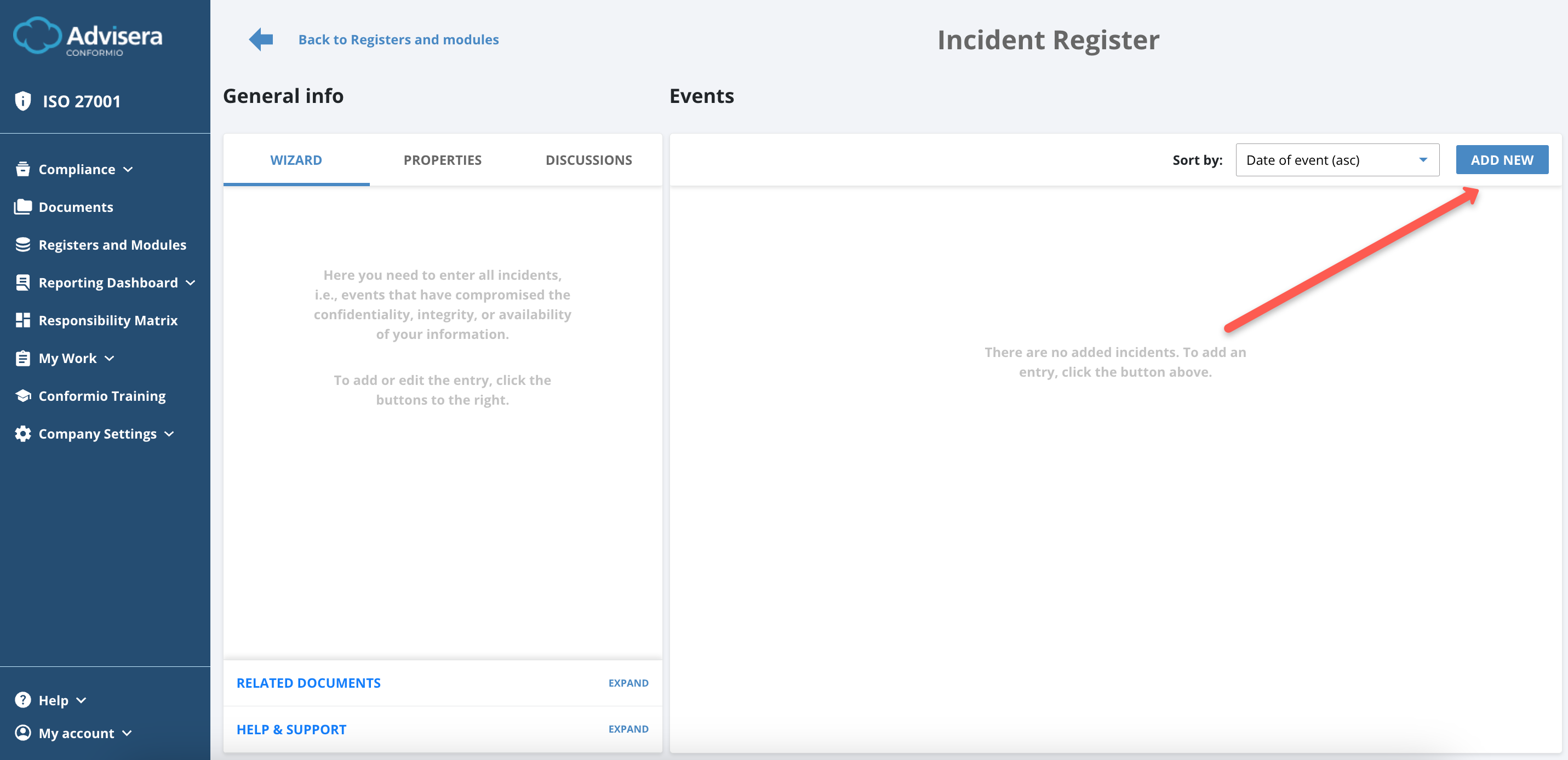
Task: Click the ISO 27001 shield icon
Action: pyautogui.click(x=22, y=100)
